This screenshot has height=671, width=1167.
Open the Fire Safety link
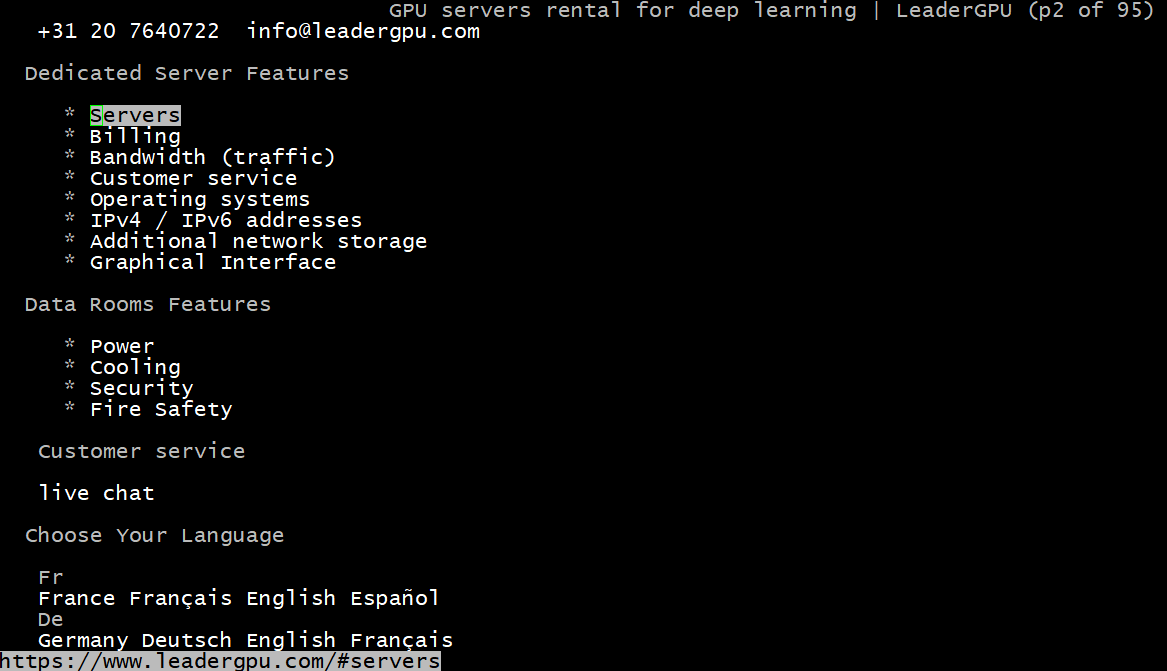161,409
